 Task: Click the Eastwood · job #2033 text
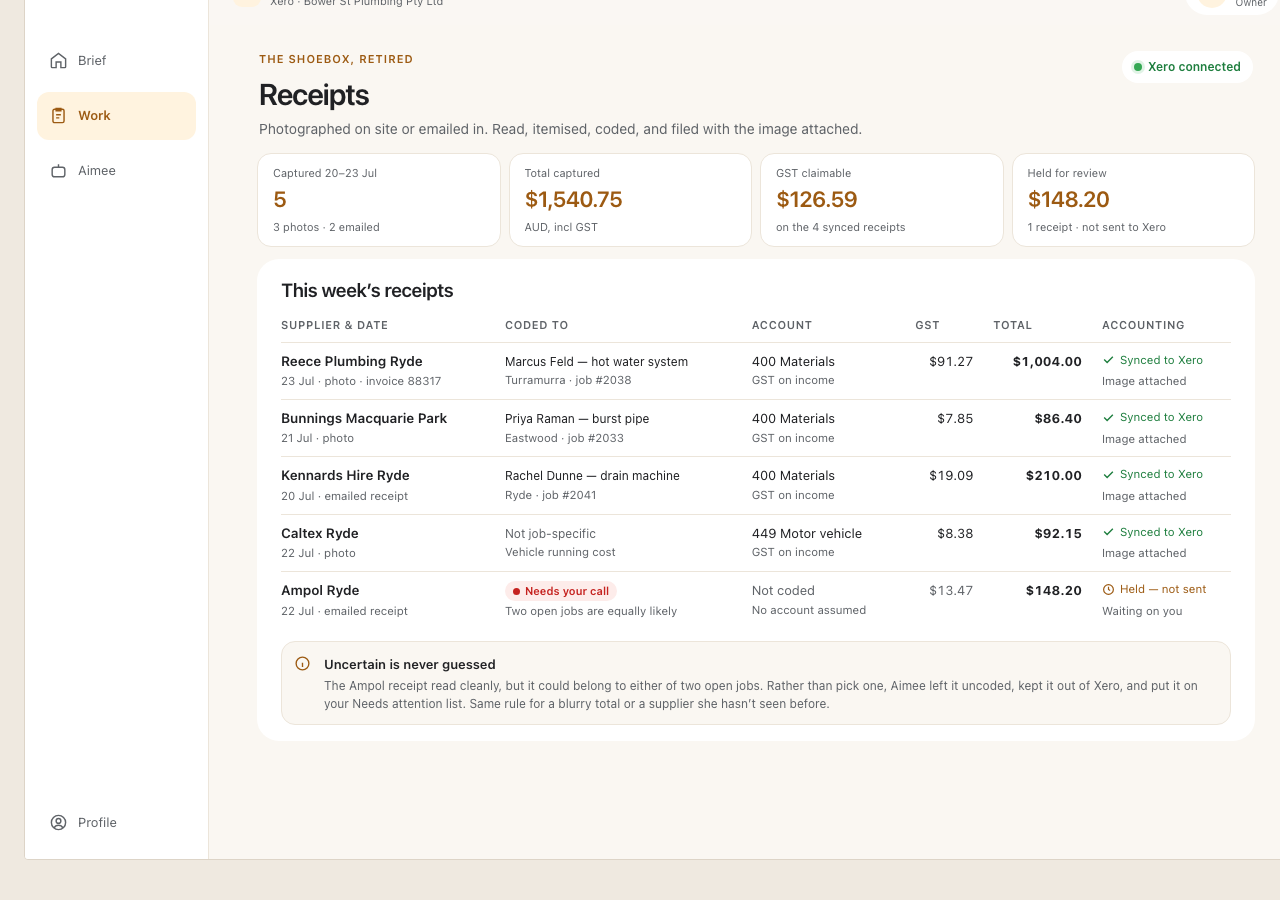coord(564,438)
